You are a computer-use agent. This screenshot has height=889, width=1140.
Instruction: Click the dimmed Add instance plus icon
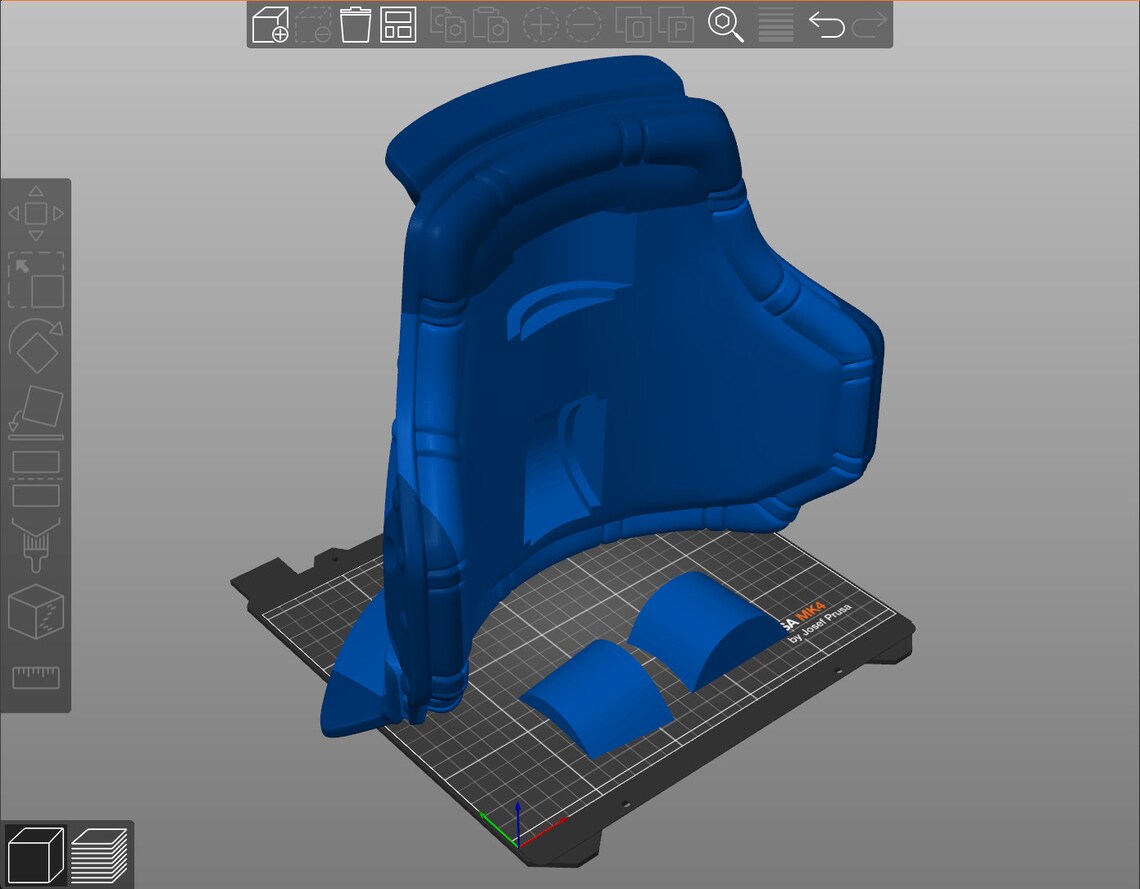click(x=541, y=25)
